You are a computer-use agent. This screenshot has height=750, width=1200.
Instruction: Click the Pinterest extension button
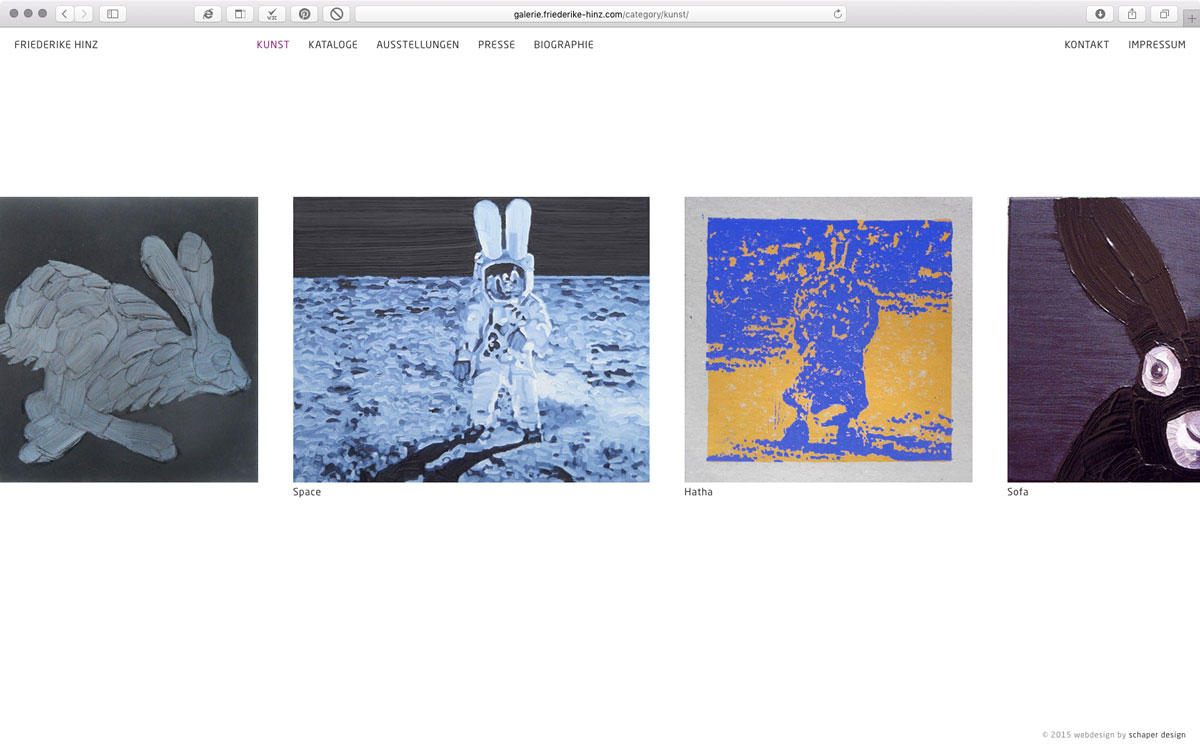click(304, 14)
